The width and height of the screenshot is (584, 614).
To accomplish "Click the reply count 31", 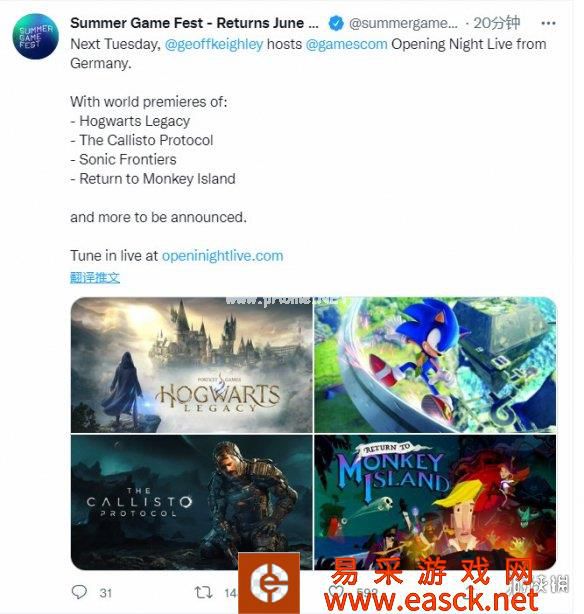I will [x=106, y=593].
